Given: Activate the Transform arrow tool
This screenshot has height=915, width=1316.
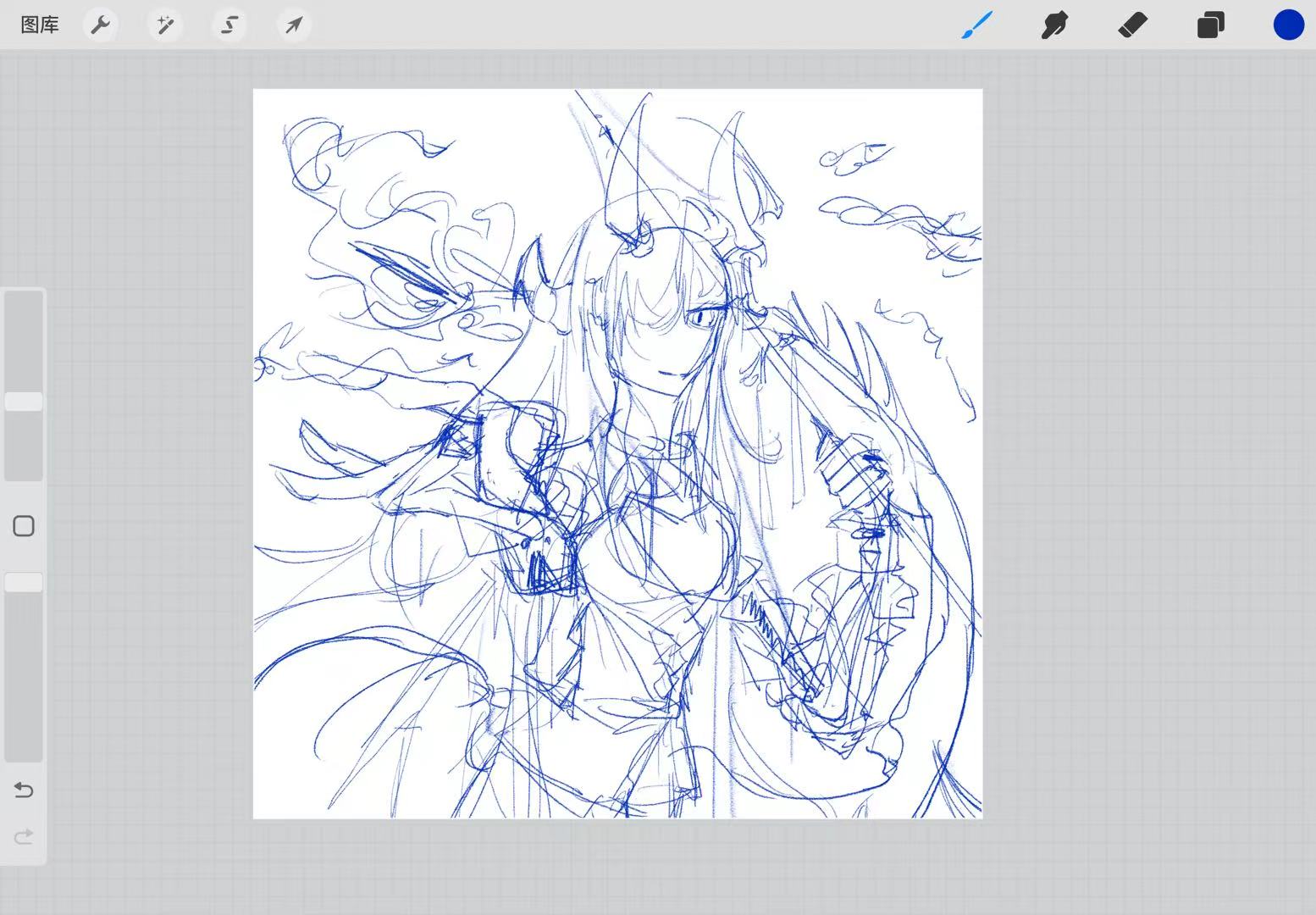Looking at the screenshot, I should coord(294,25).
